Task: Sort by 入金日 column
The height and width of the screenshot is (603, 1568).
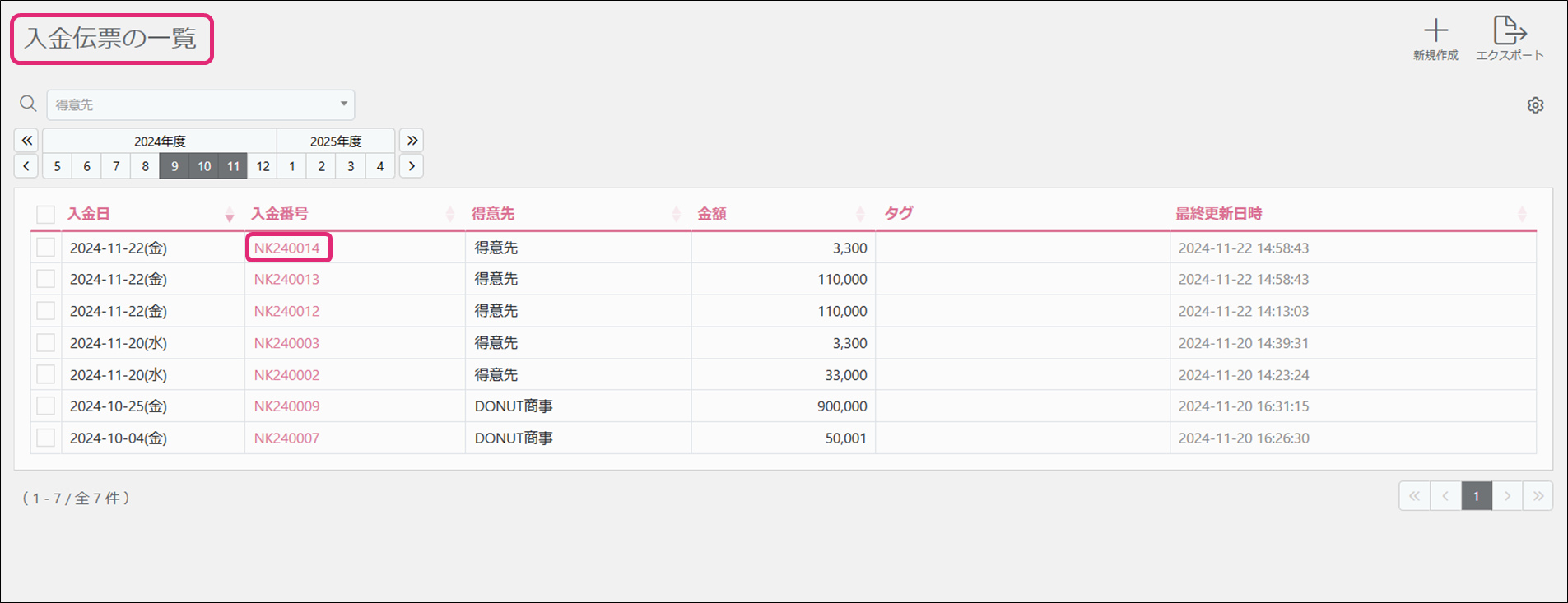Action: point(229,215)
